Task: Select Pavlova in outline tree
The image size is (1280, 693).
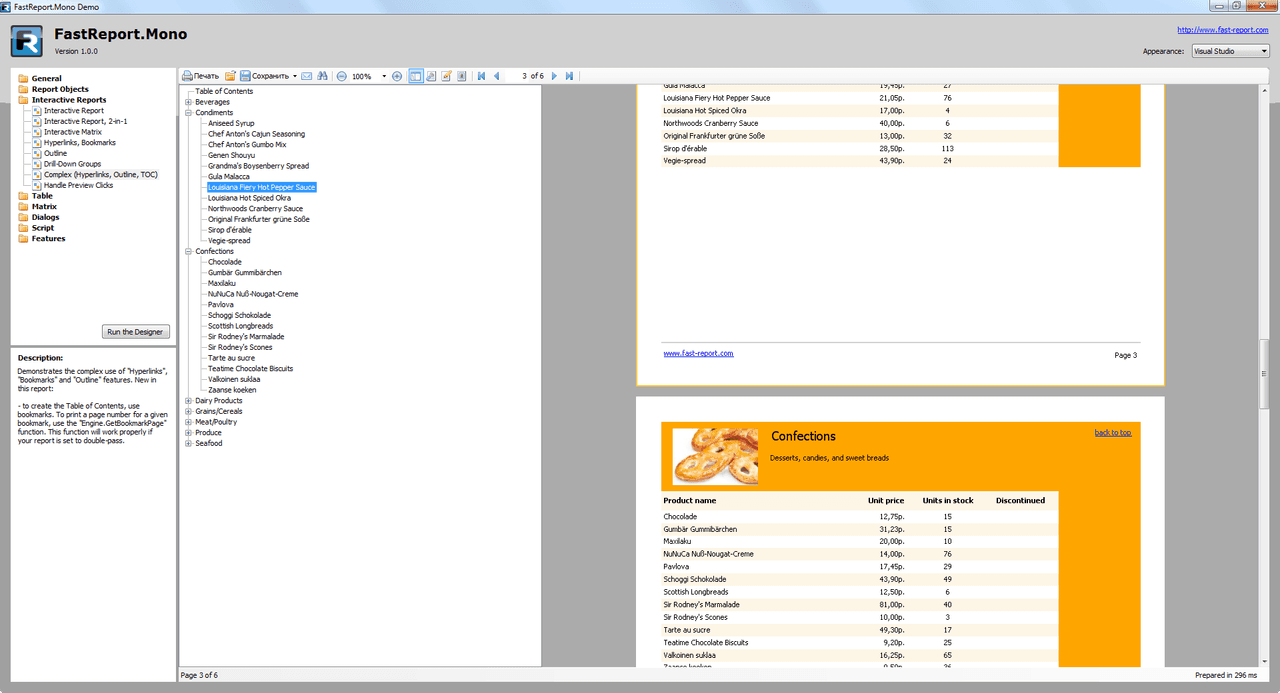Action: point(220,305)
